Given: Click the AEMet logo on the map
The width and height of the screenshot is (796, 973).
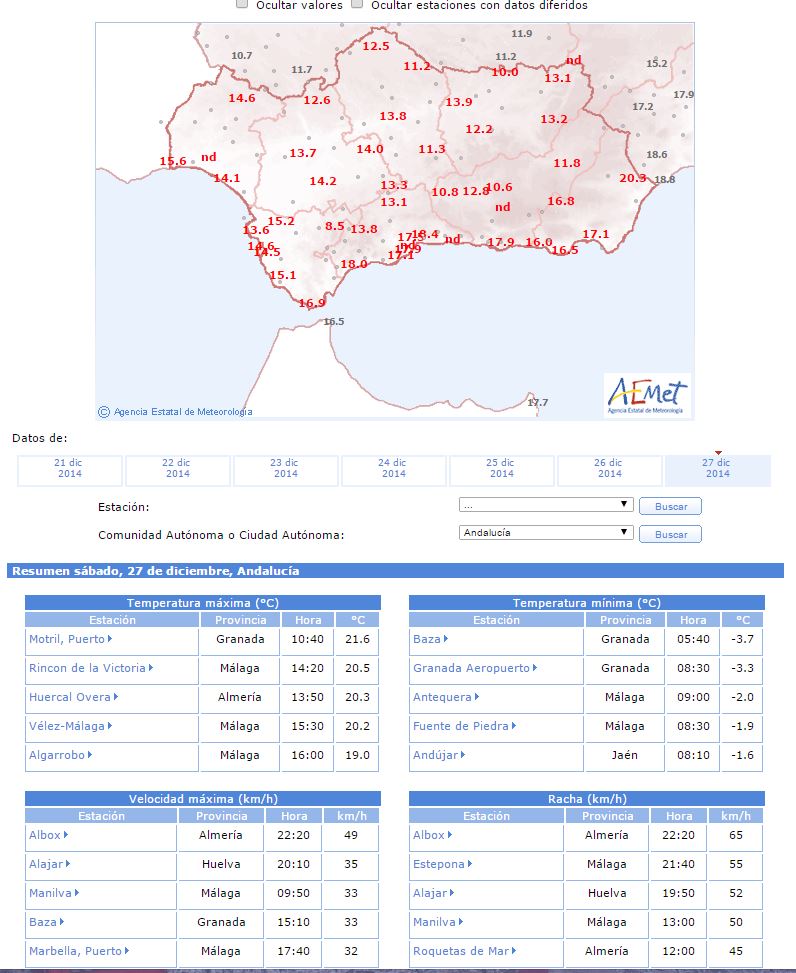Looking at the screenshot, I should click(647, 394).
